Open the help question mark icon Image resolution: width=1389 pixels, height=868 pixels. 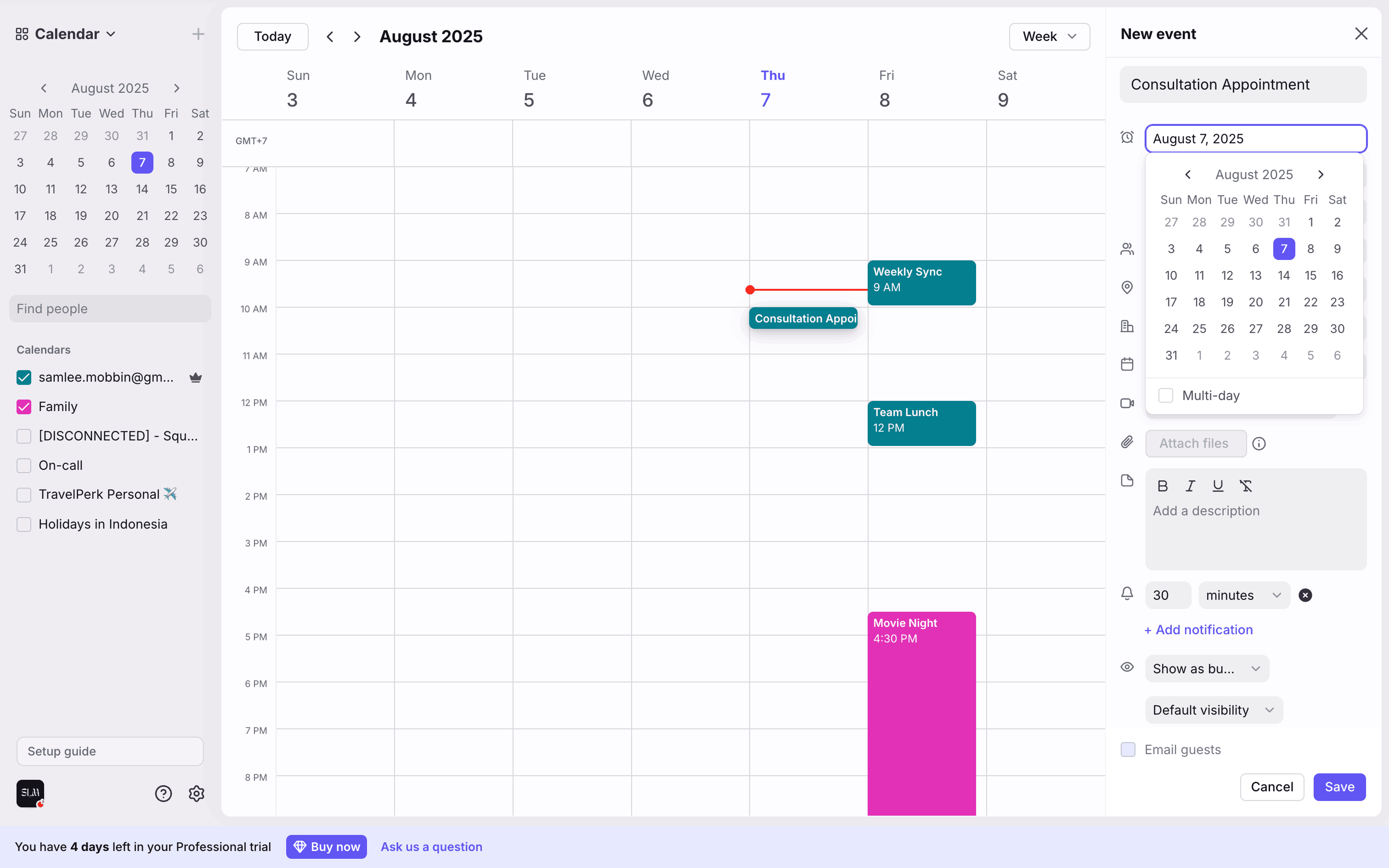pos(163,794)
